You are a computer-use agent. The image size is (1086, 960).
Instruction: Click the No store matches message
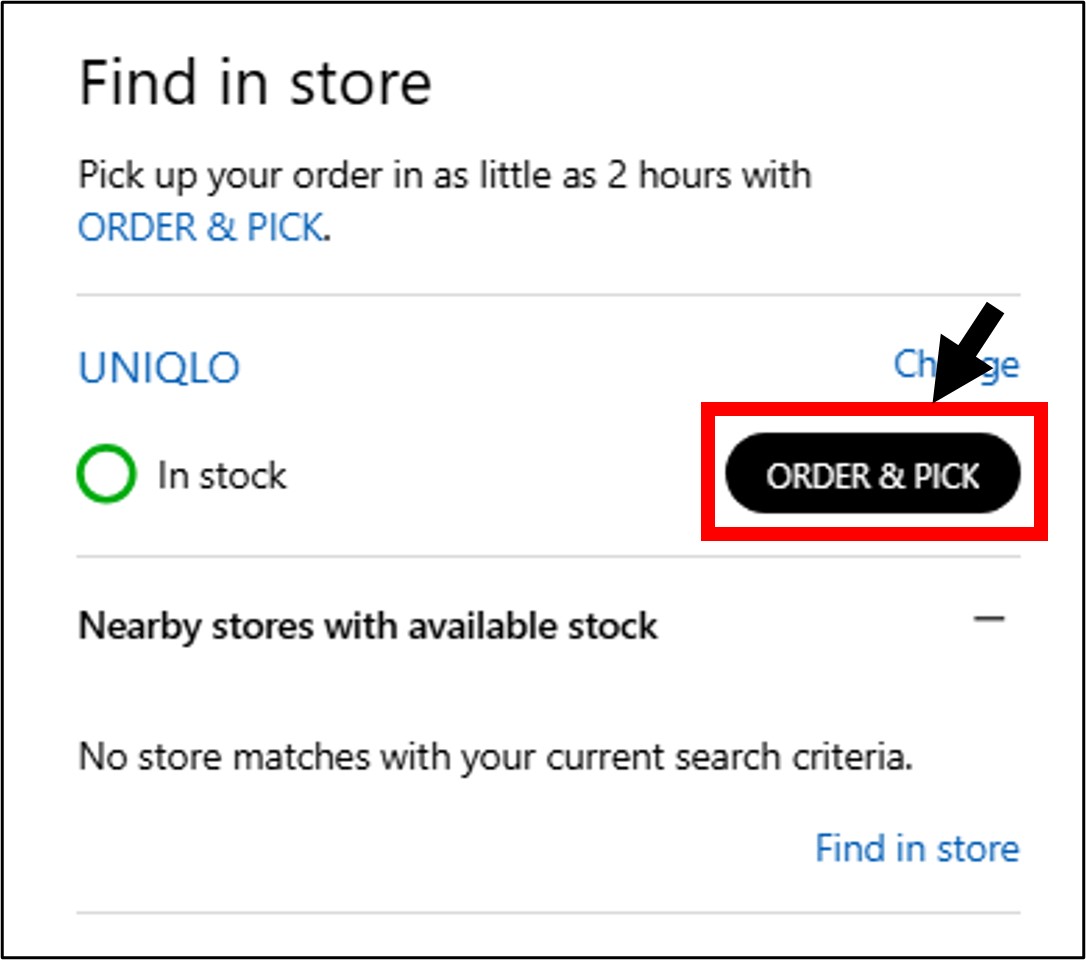point(495,756)
